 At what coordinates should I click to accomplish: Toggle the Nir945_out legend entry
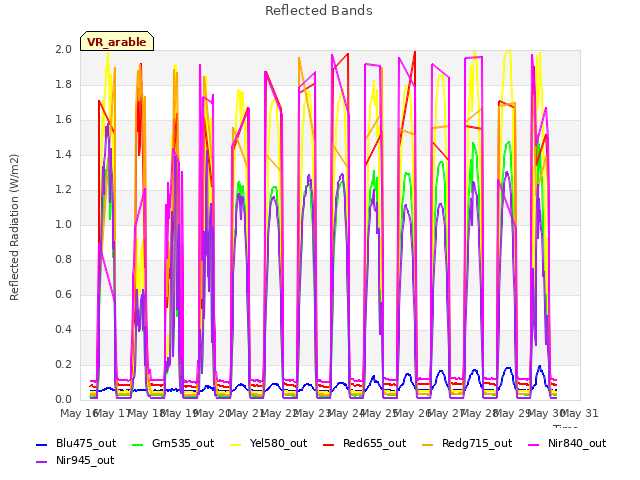[75, 460]
